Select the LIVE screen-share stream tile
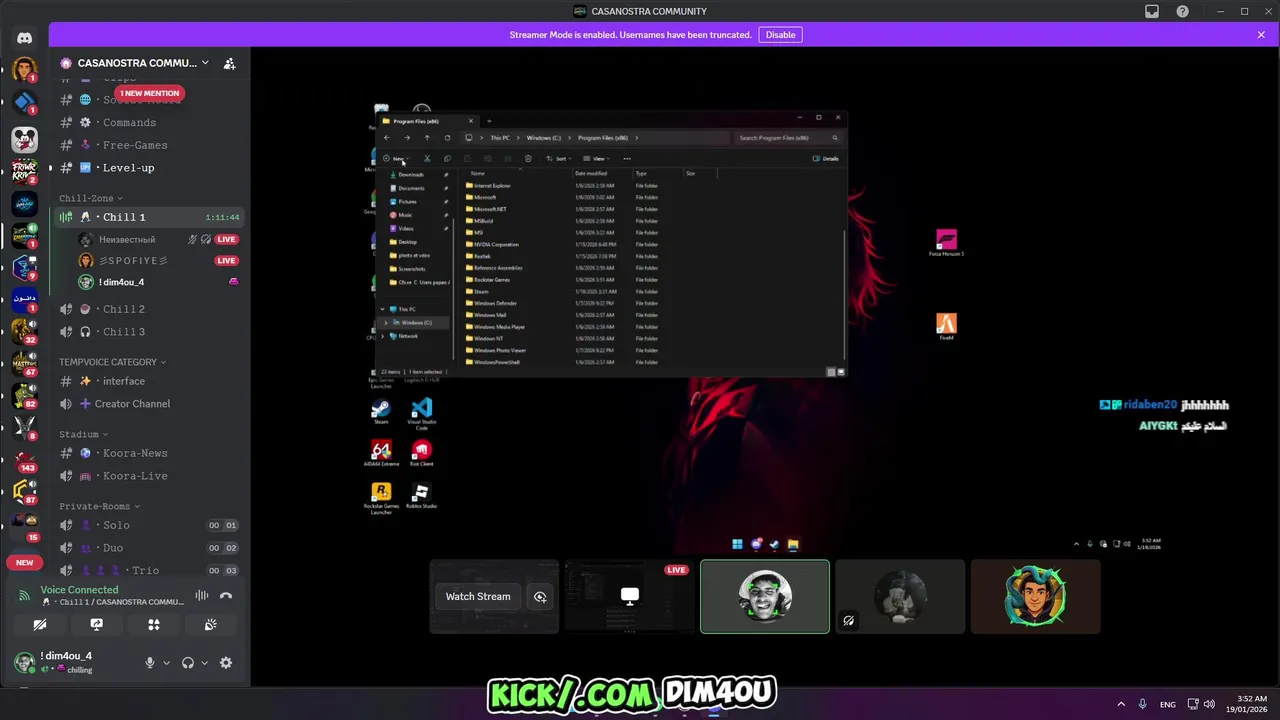 pyautogui.click(x=630, y=597)
